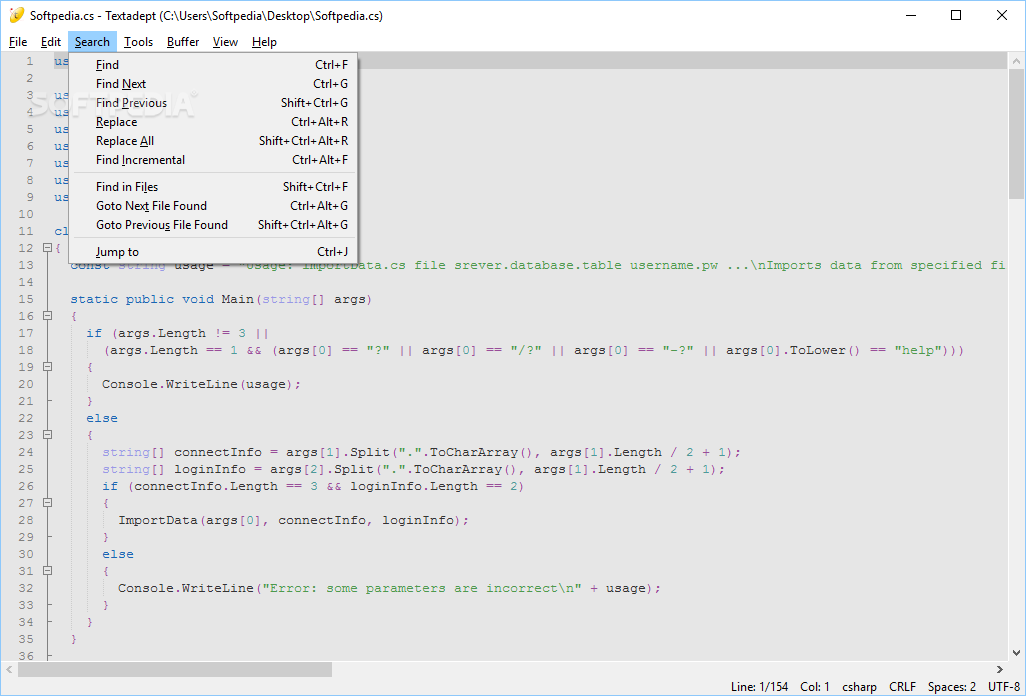Click the "help" string on line 18
The image size is (1026, 696).
tap(919, 350)
